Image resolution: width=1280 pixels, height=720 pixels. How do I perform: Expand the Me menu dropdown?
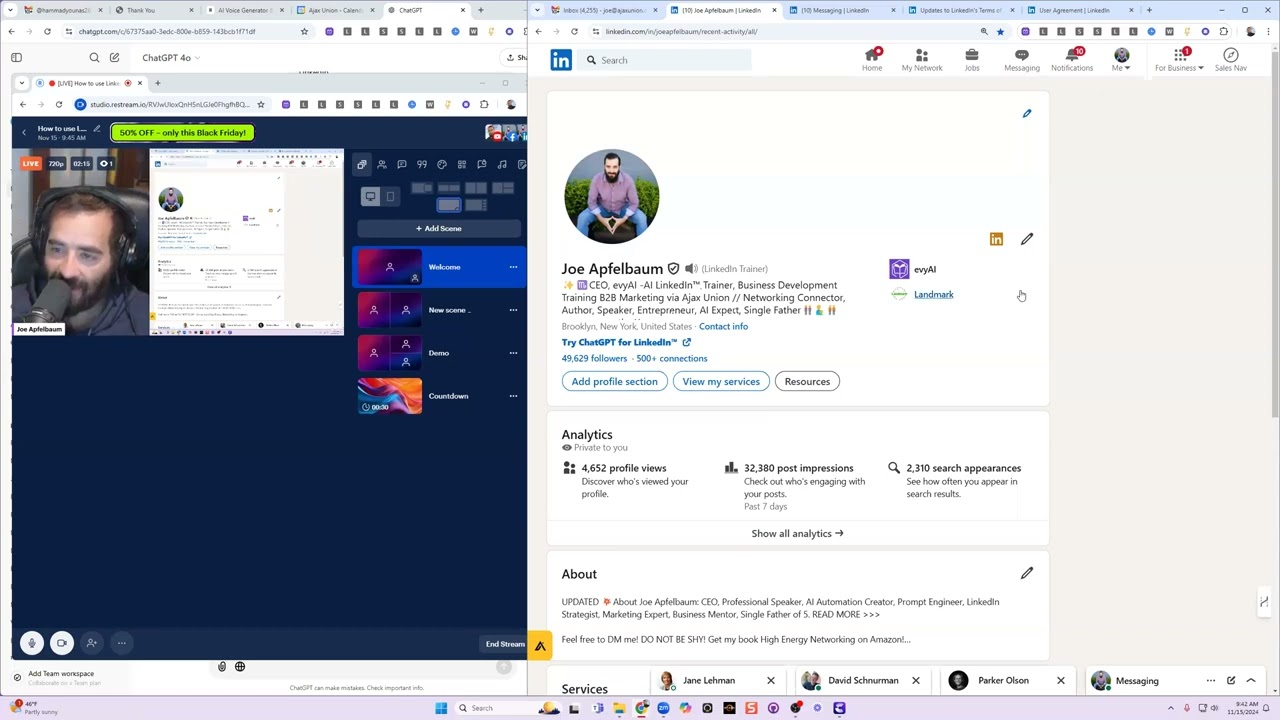pyautogui.click(x=1121, y=61)
